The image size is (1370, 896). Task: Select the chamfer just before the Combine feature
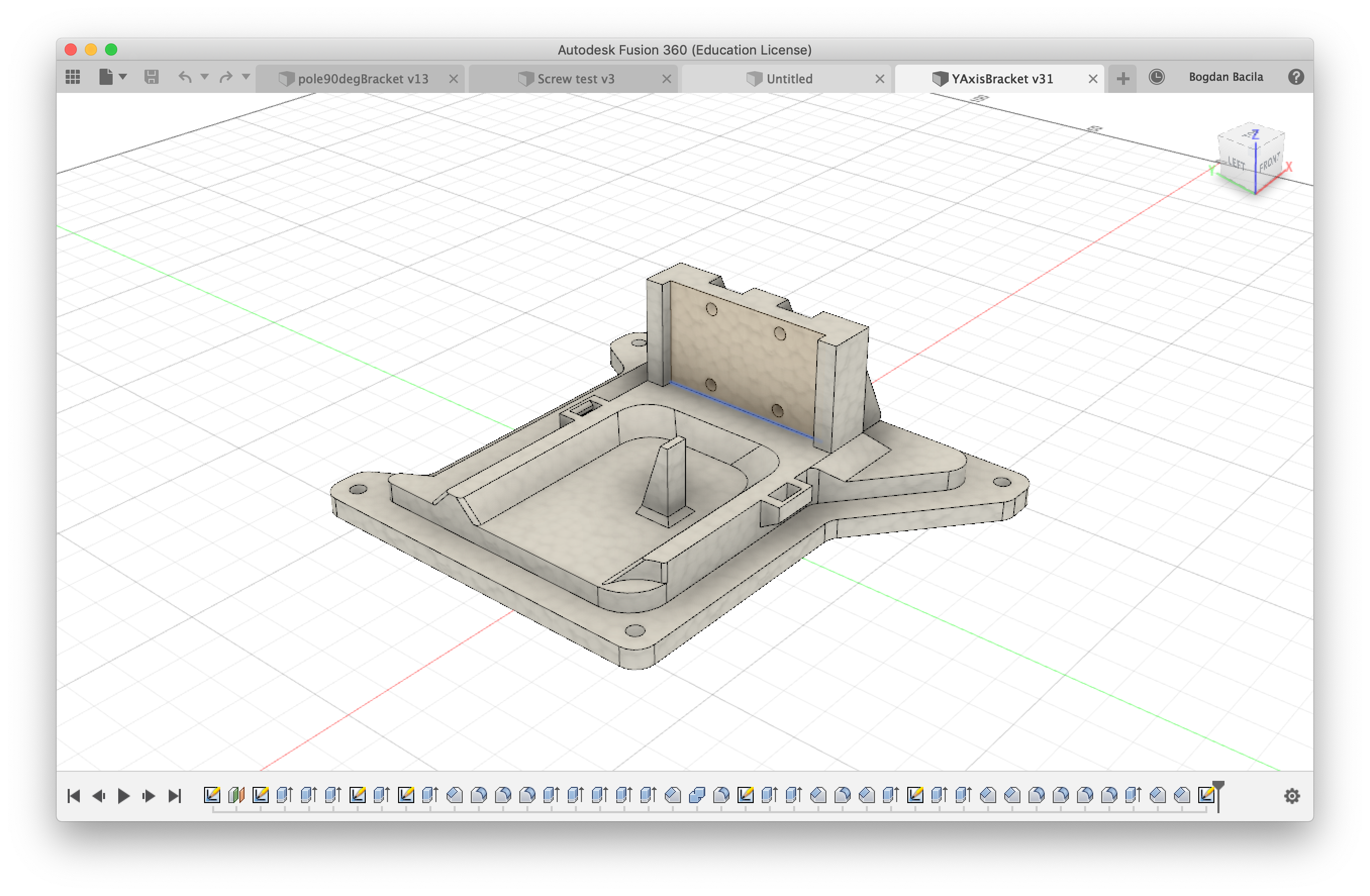pyautogui.click(x=672, y=795)
